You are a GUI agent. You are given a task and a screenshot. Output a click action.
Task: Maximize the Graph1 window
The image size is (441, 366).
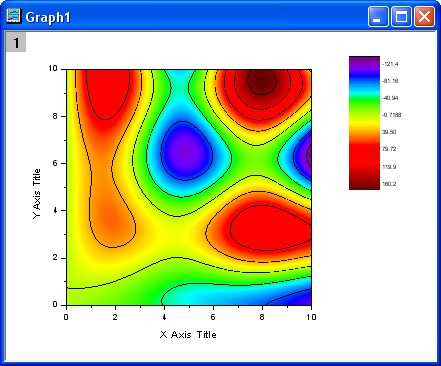(401, 16)
